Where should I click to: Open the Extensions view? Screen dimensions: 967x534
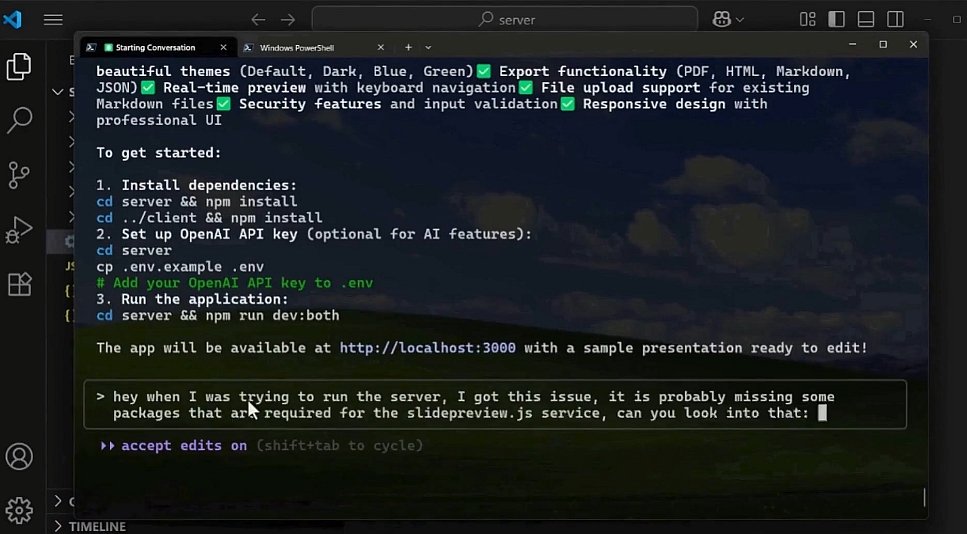click(19, 284)
